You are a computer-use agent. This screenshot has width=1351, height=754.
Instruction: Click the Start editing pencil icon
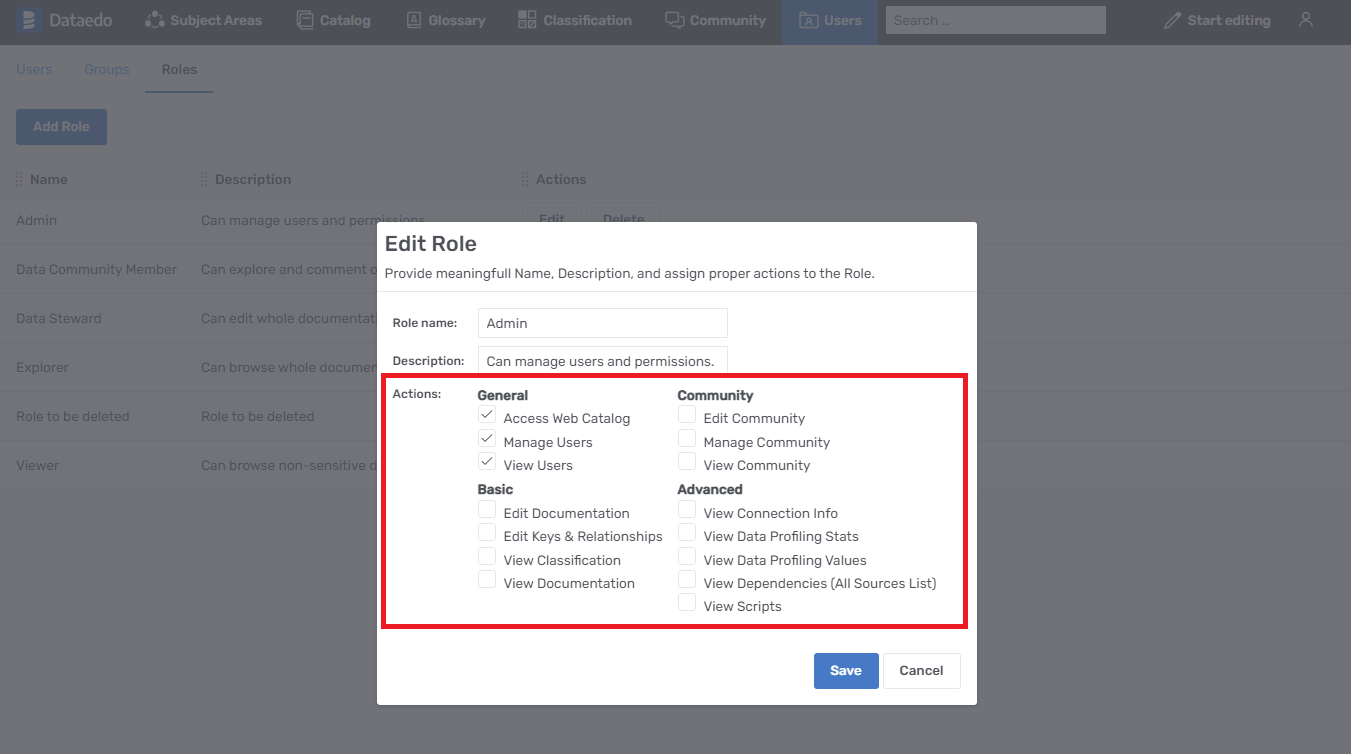(1172, 20)
